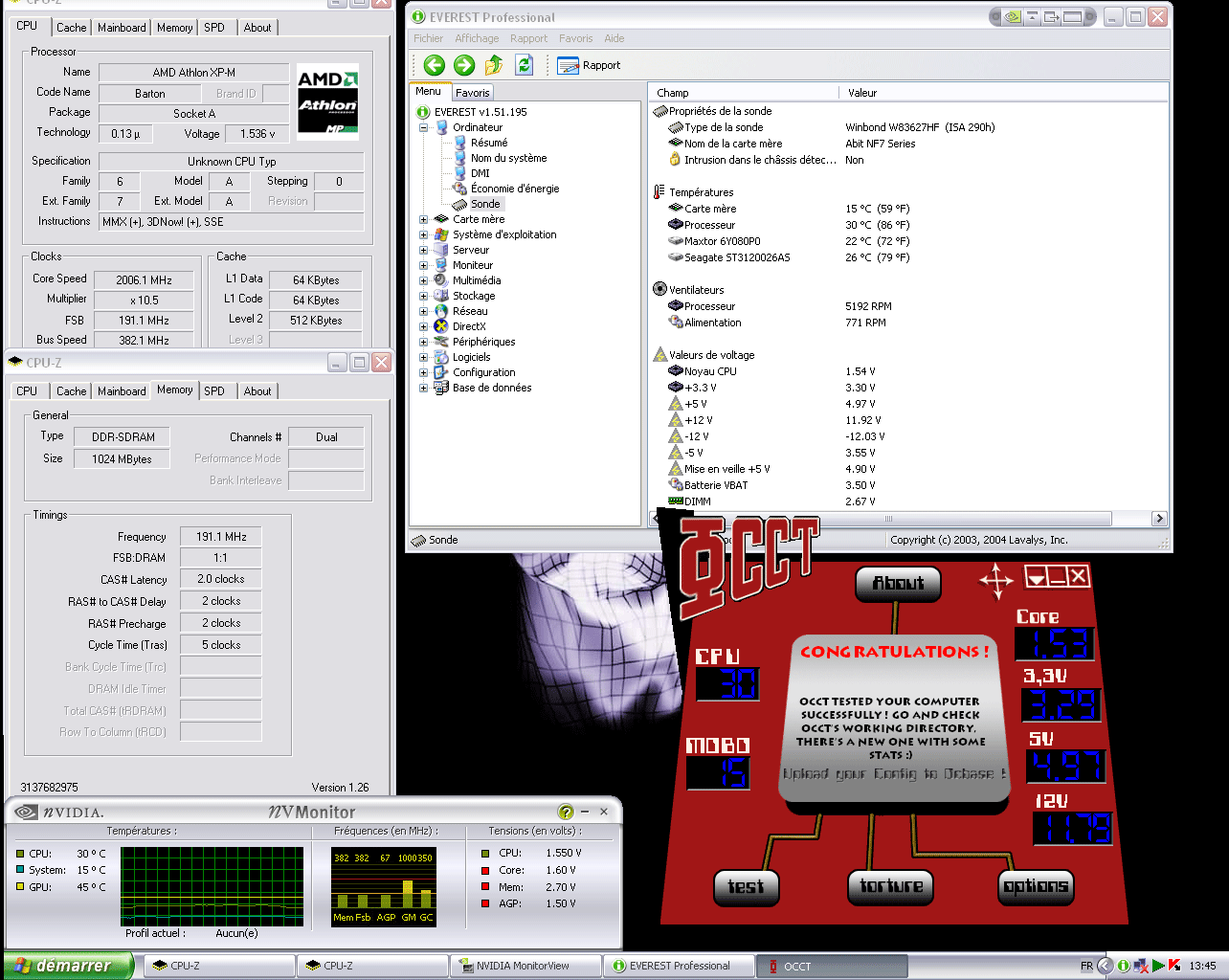Image resolution: width=1229 pixels, height=980 pixels.
Task: Collapse the Ordinateur tree node
Action: (x=423, y=127)
